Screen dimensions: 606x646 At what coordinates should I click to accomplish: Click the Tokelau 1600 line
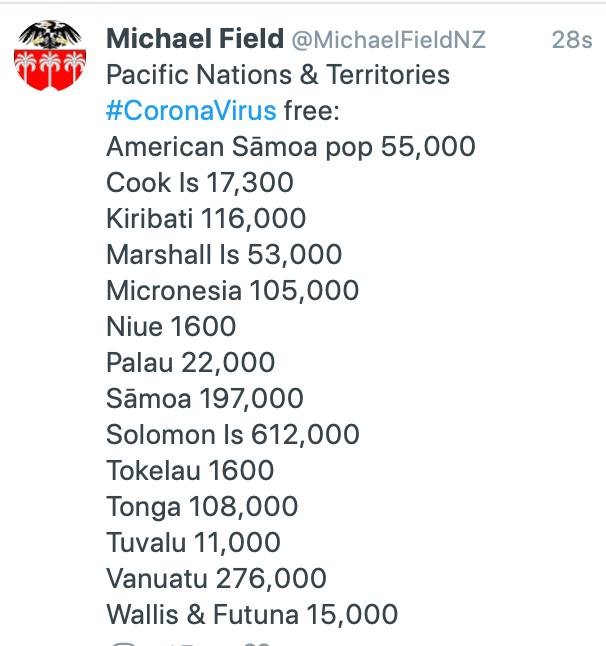190,470
